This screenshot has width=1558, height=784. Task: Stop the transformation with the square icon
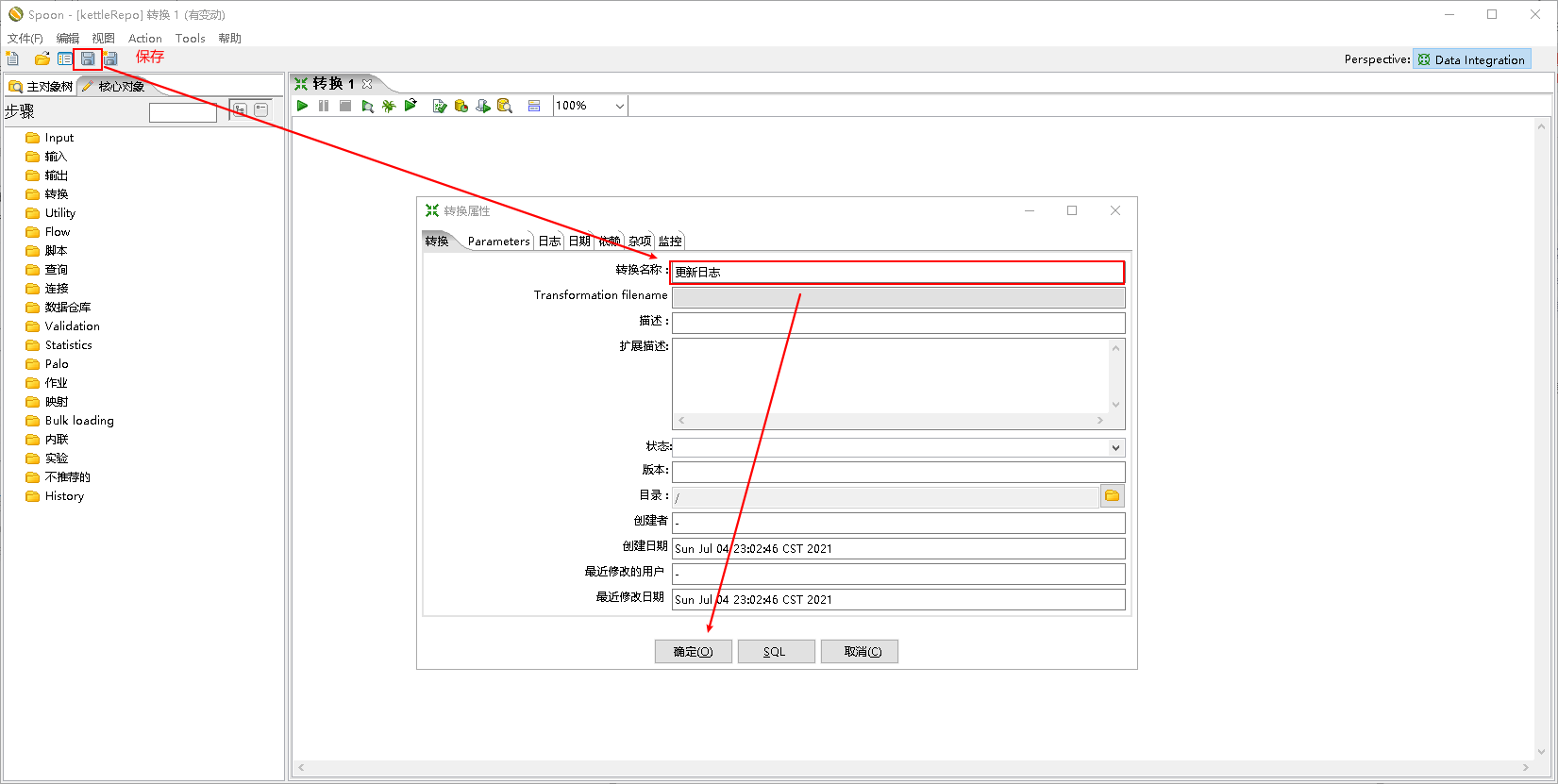coord(345,106)
